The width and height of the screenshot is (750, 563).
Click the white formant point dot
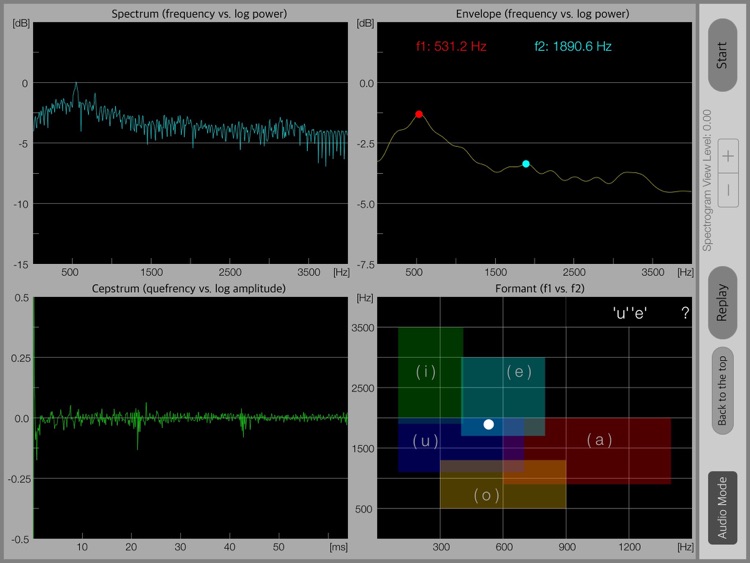[x=488, y=424]
